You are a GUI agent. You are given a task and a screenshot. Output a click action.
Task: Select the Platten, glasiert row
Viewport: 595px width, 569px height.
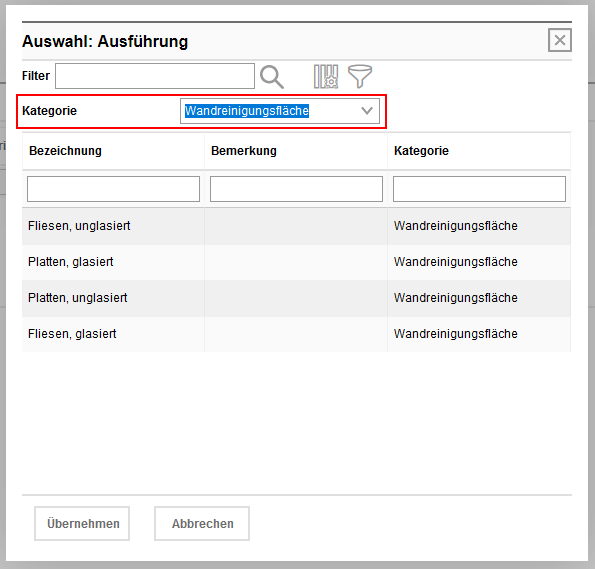[x=296, y=262]
